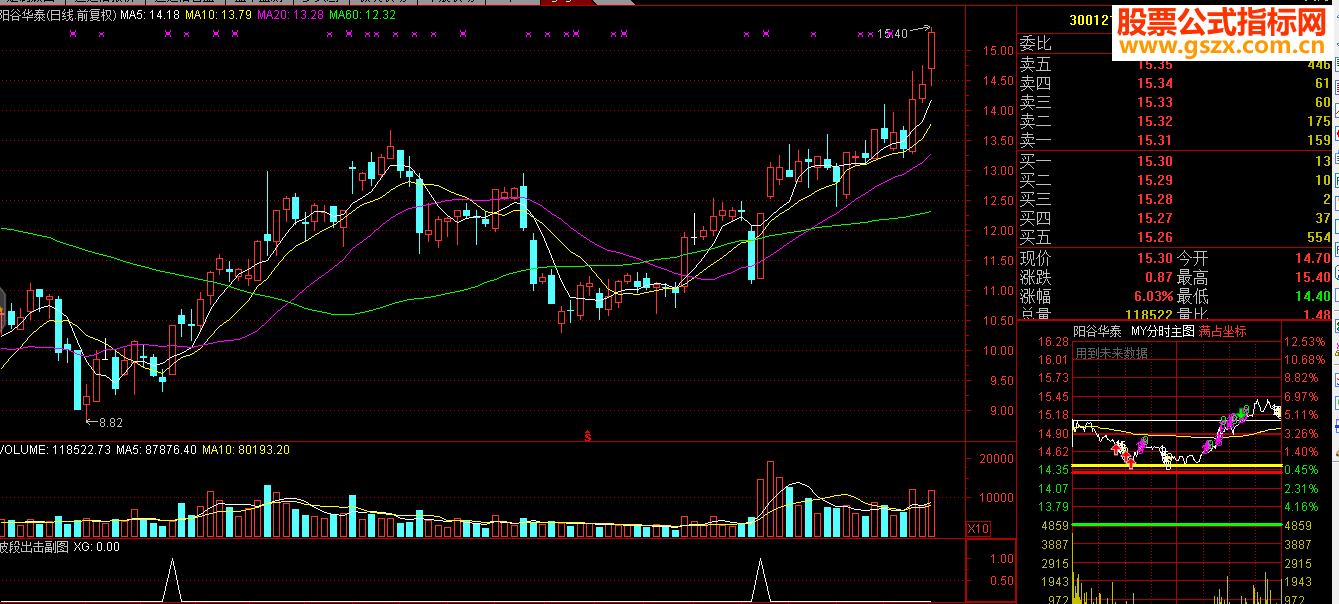1339x604 pixels.
Task: Click the 阳谷华泰(日线.前复权) chart title
Action: coord(58,15)
